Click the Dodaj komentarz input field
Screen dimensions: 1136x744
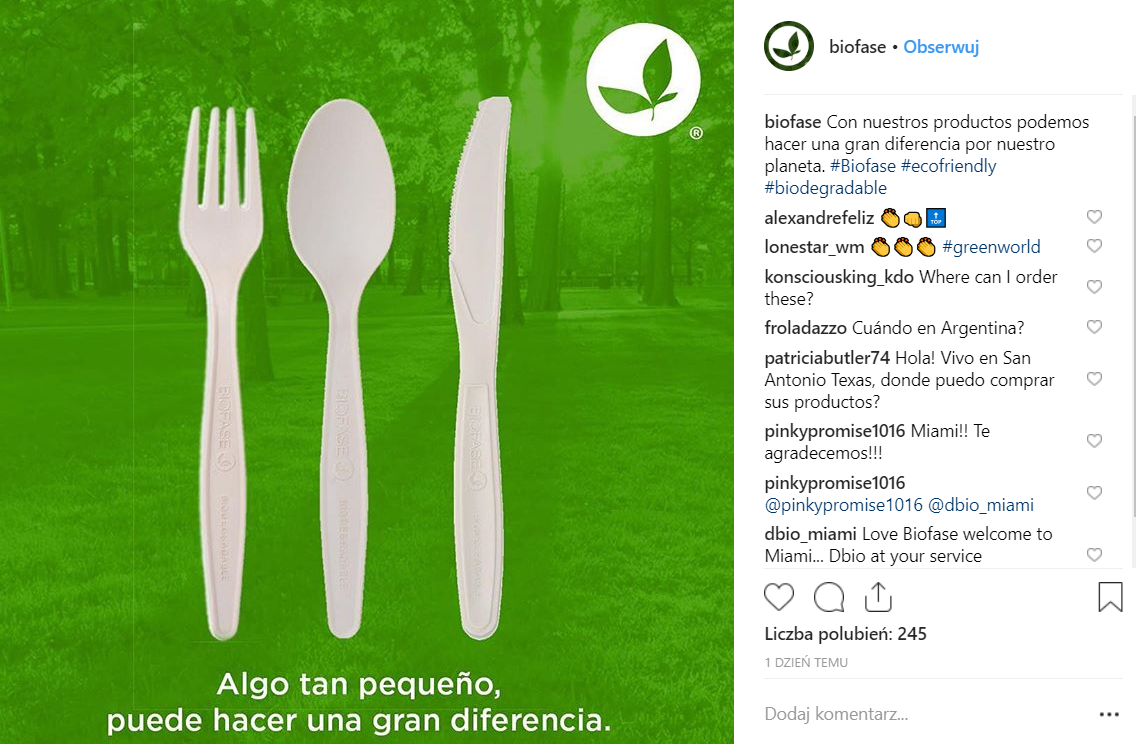[927, 714]
